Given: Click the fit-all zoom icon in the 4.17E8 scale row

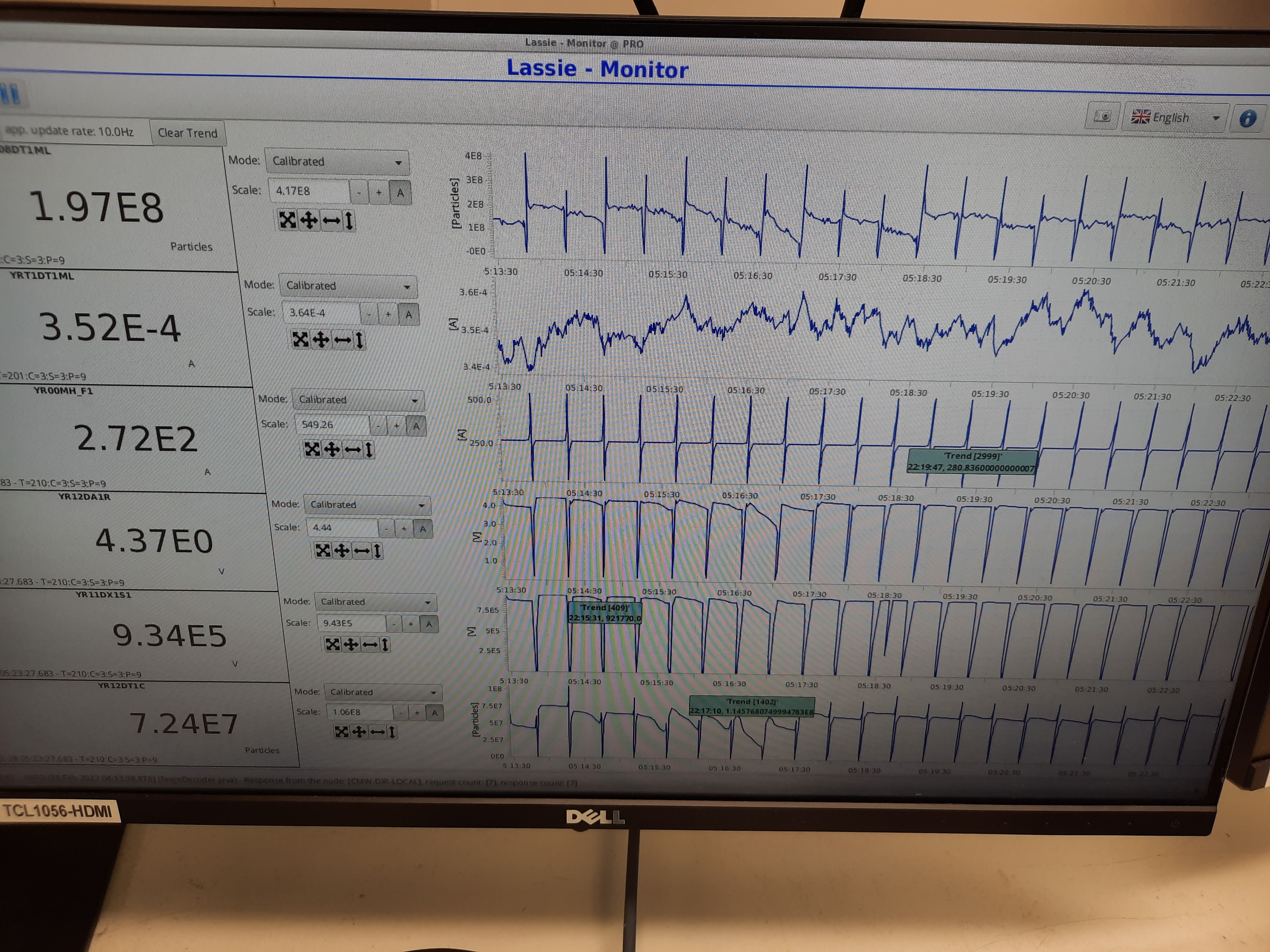Looking at the screenshot, I should coord(288,220).
